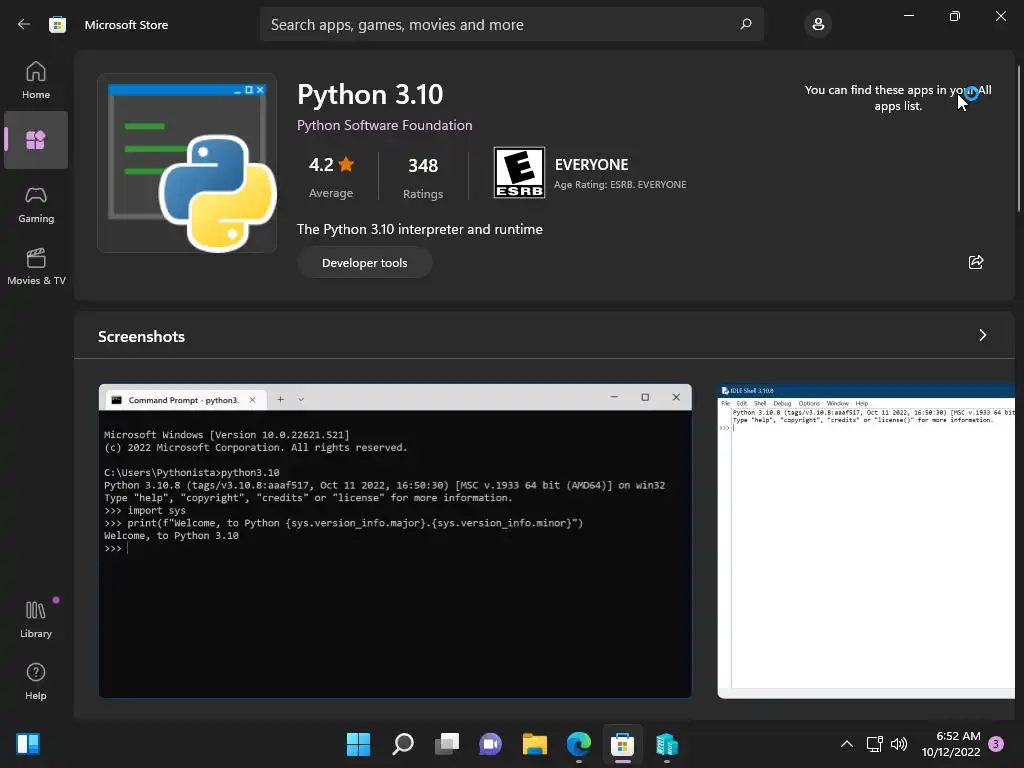The height and width of the screenshot is (768, 1024).
Task: Open the rightmost blue taskbar app icon
Action: tap(667, 744)
